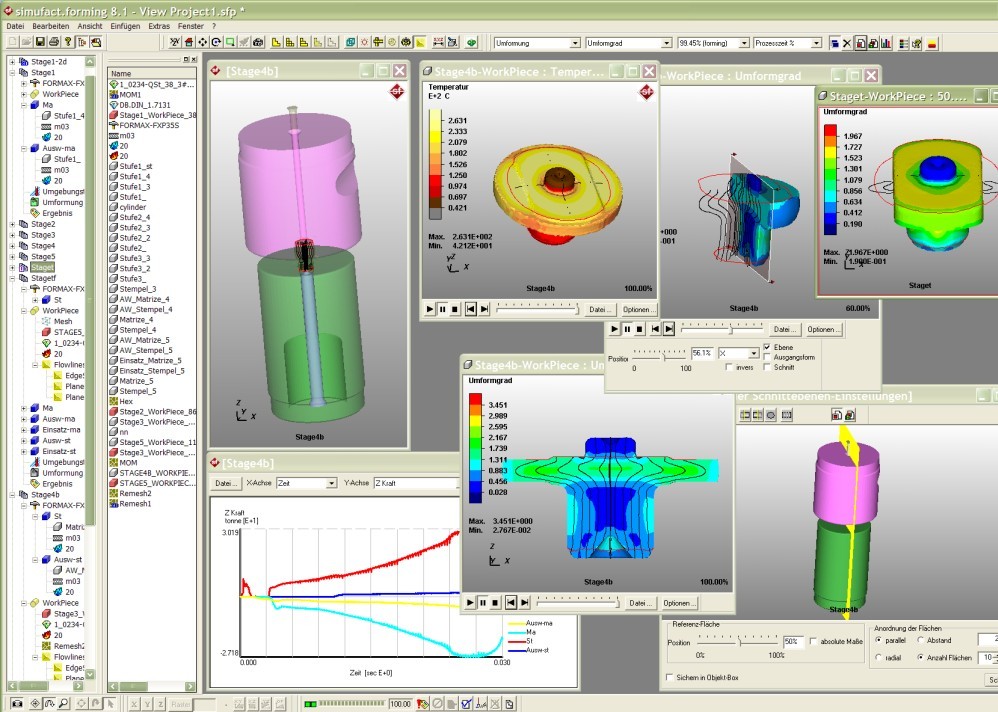
Task: Click the X axis button in bottom bar
Action: (x=134, y=704)
